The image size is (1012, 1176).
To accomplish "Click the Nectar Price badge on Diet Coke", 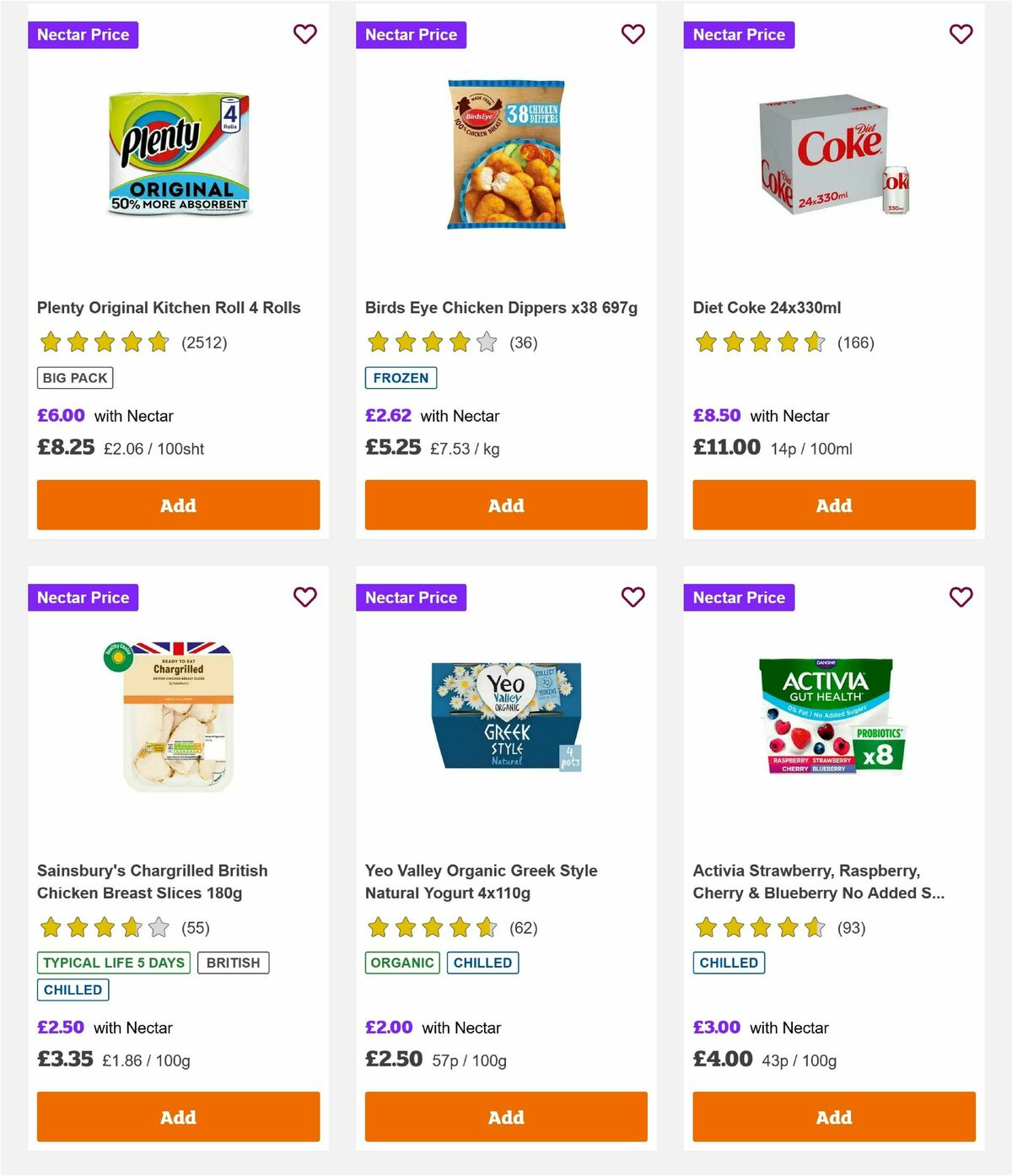I will [x=739, y=35].
